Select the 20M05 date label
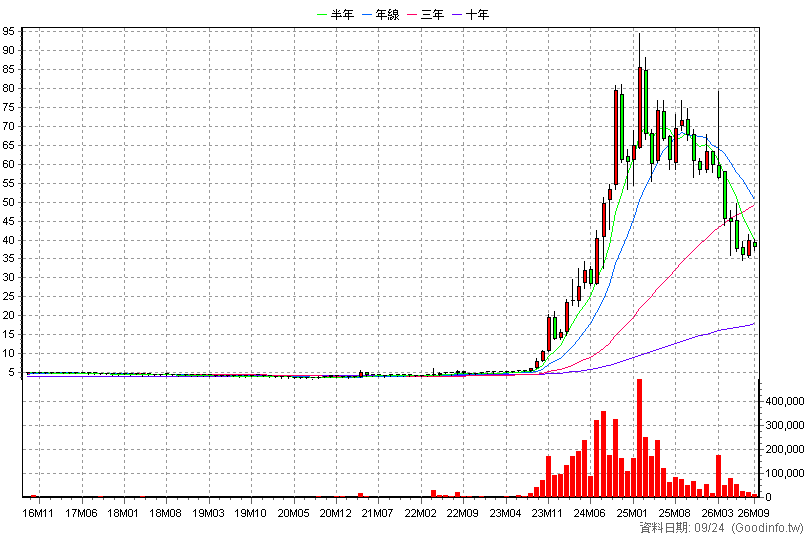 point(293,513)
